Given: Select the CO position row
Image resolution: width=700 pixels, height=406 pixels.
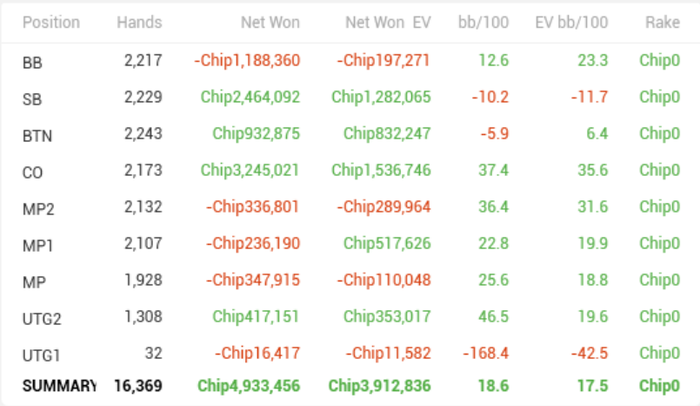Looking at the screenshot, I should coord(32,172).
